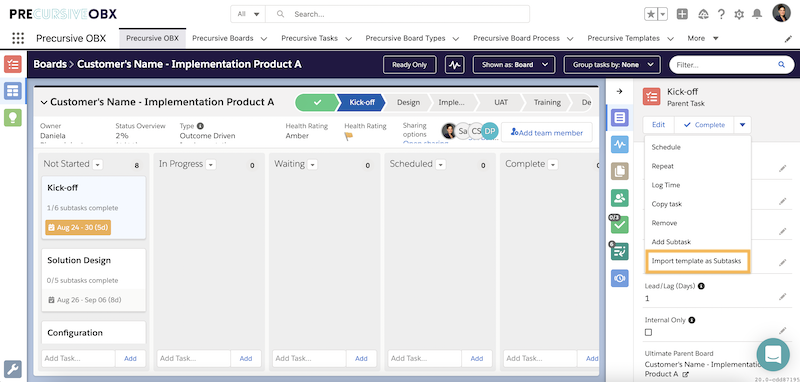Click the Complete button

pos(704,124)
